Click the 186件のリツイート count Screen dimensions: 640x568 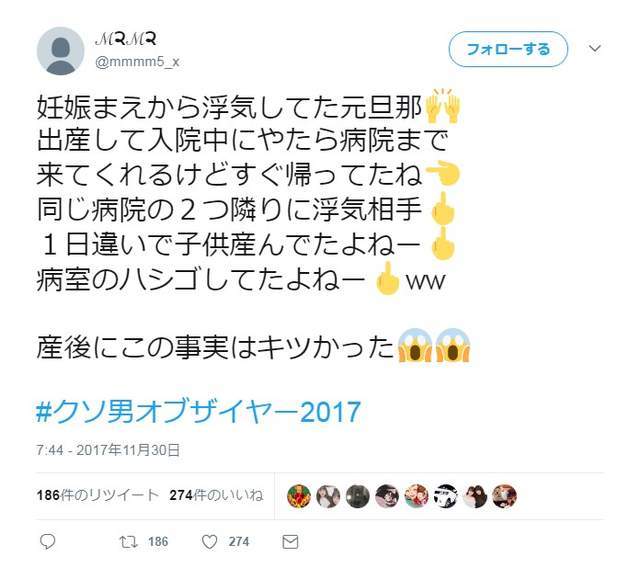(x=98, y=495)
